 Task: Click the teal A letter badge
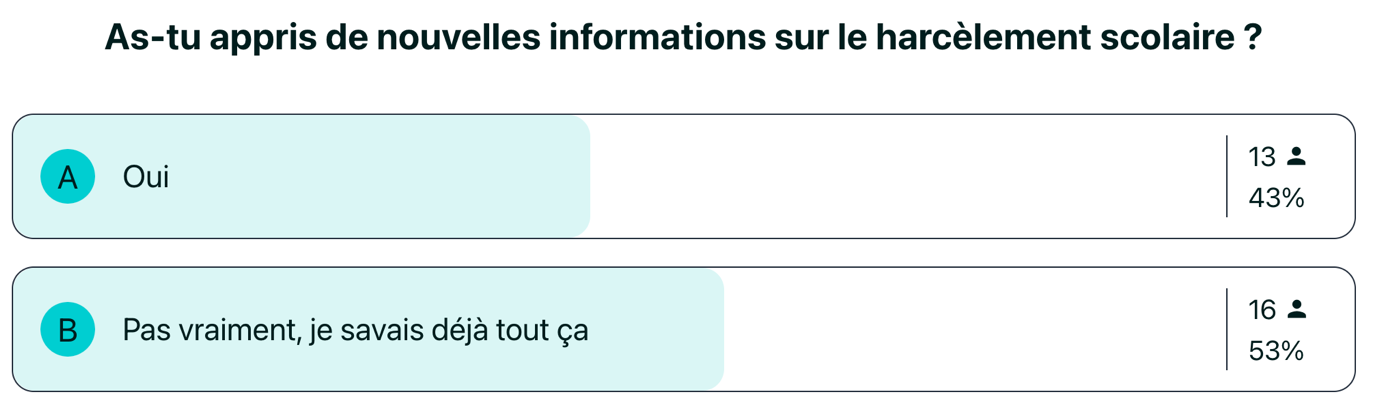click(67, 177)
